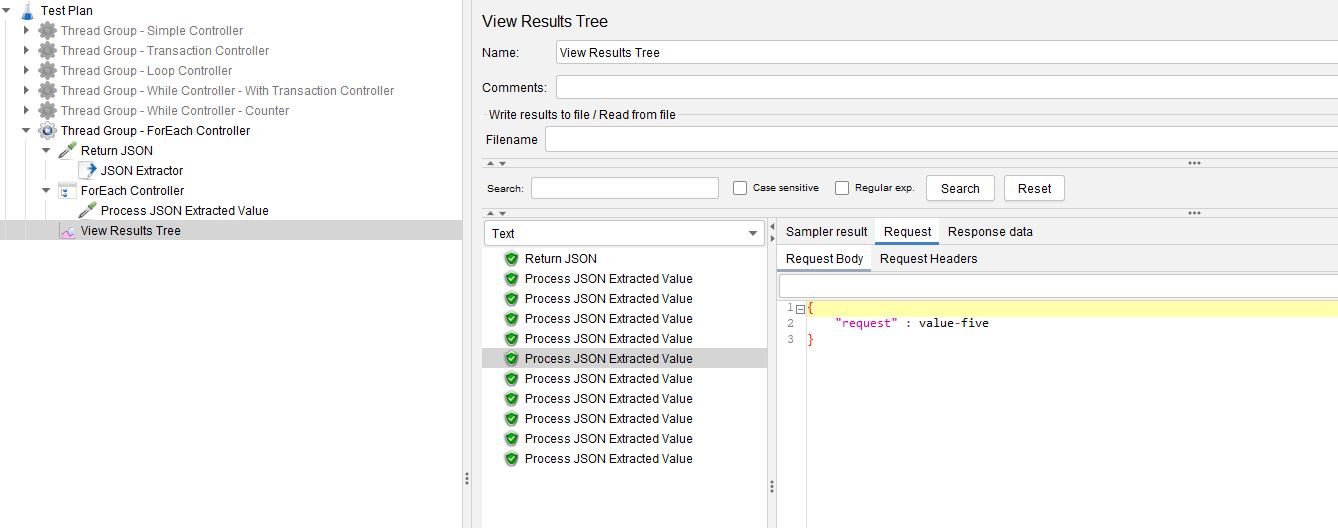The image size is (1338, 528).
Task: Click the green success shield beside Return JSON result
Action: (511, 259)
